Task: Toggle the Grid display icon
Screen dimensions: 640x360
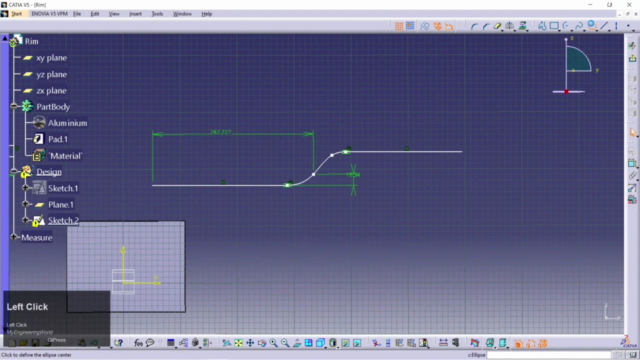Action: [x=399, y=26]
